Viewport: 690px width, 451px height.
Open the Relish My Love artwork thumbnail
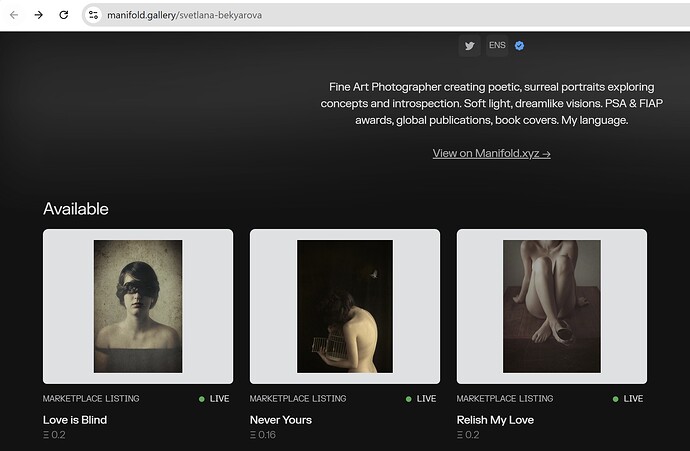[552, 306]
